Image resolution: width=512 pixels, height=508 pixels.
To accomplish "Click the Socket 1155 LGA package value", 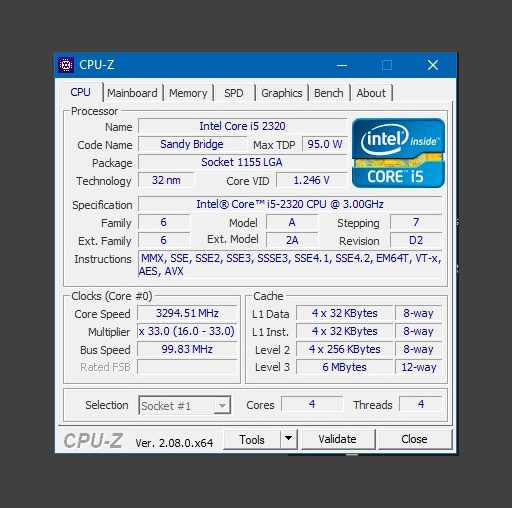I will click(242, 162).
